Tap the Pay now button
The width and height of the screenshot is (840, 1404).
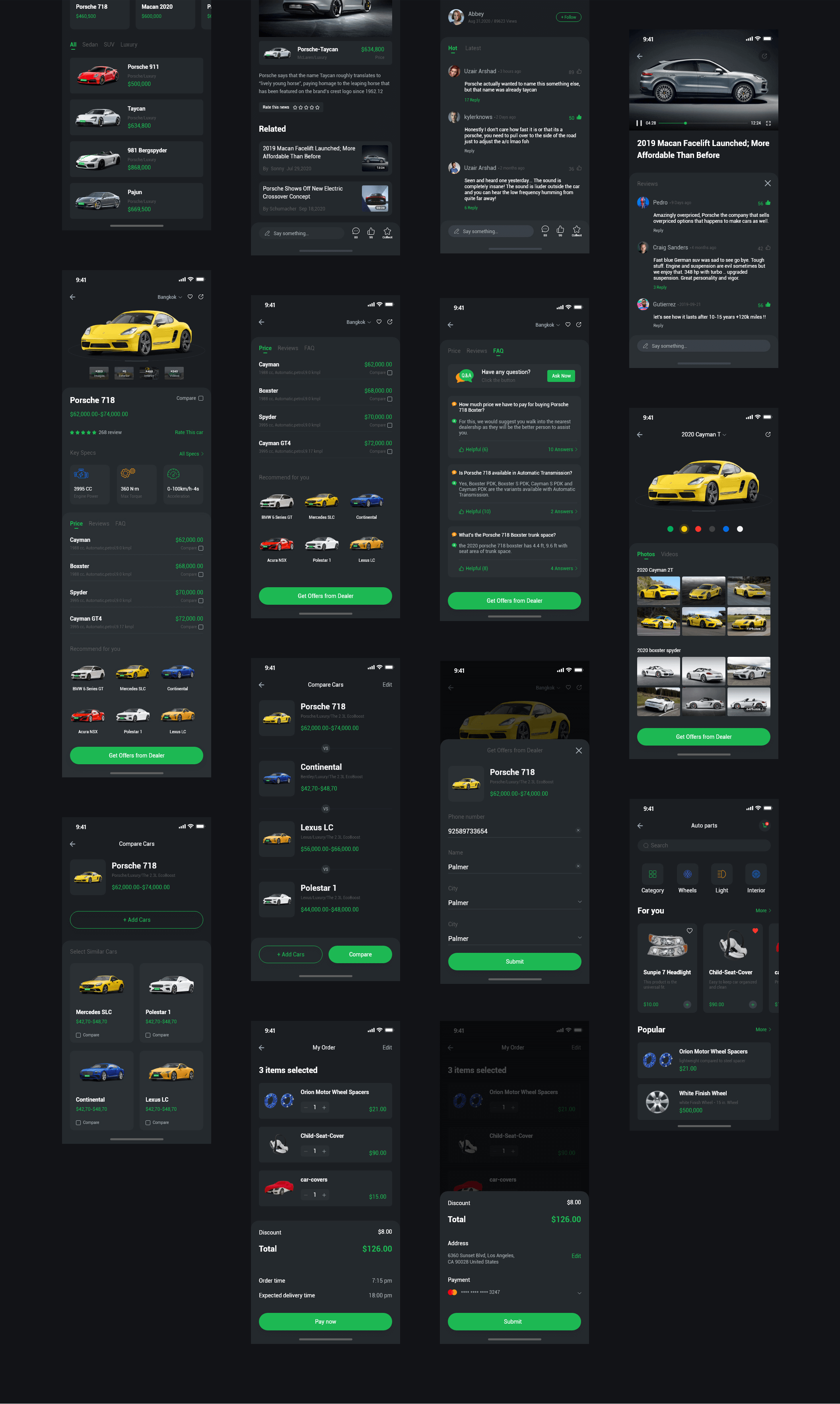(325, 1321)
